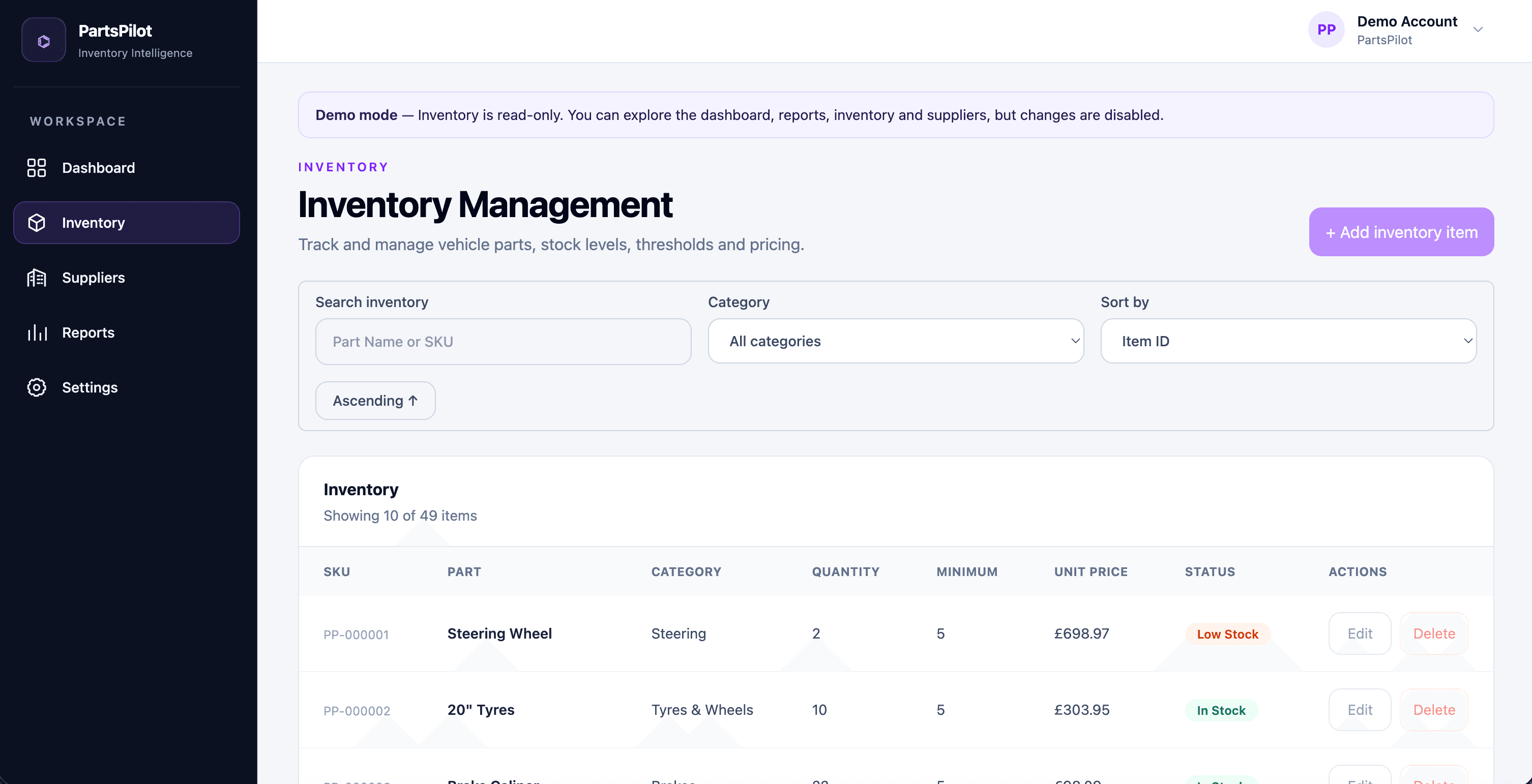
Task: Click the PART column header
Action: point(464,572)
